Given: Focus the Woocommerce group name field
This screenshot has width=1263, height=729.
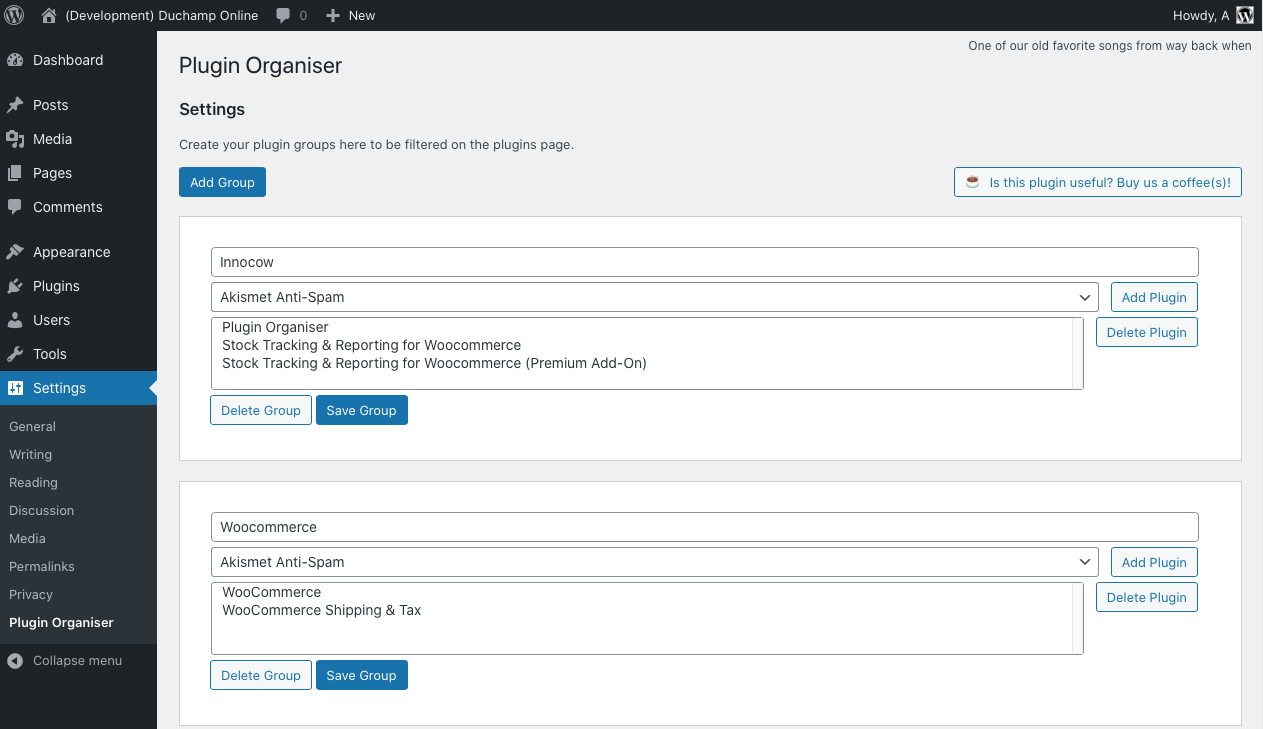Looking at the screenshot, I should coord(705,527).
